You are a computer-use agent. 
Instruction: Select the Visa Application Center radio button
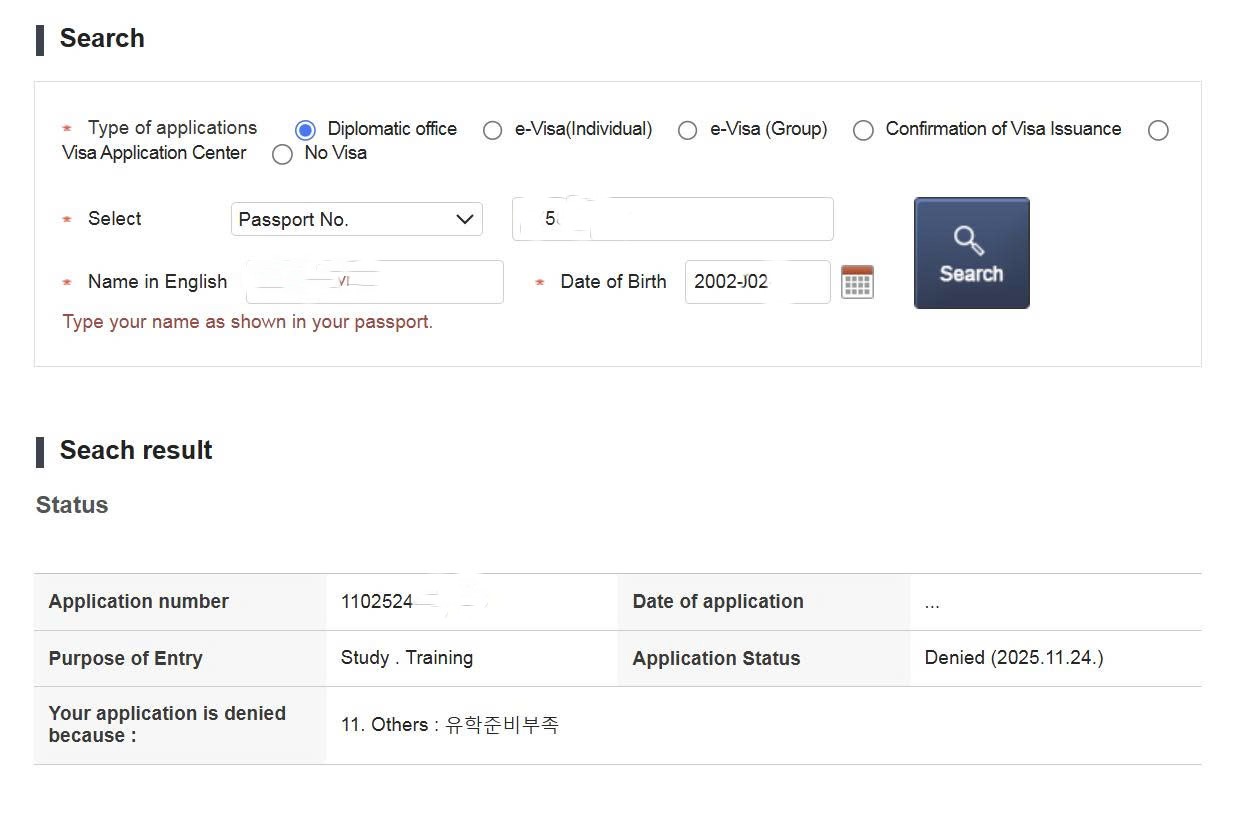[x=1158, y=130]
